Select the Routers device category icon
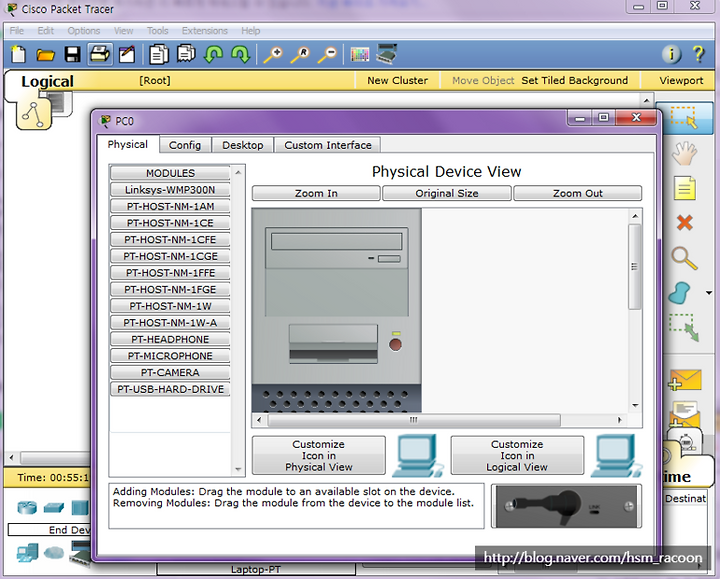The image size is (720, 579). (27, 507)
